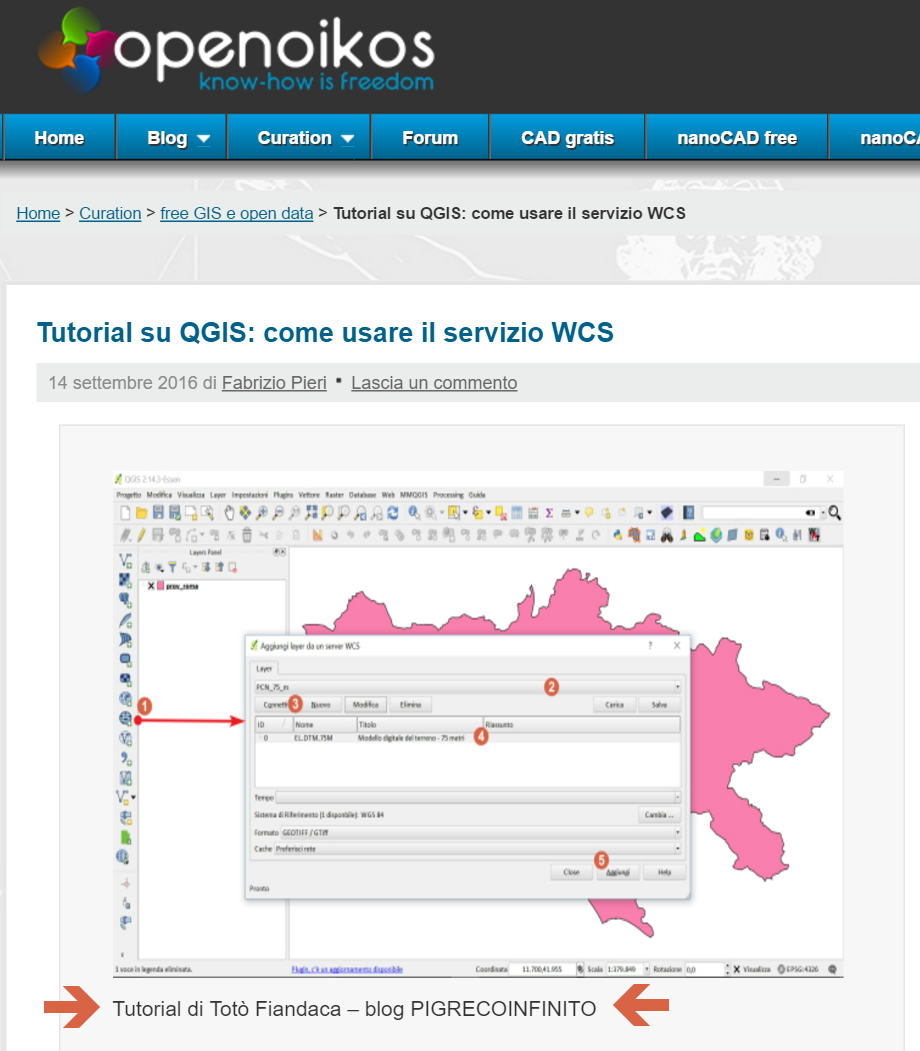The height and width of the screenshot is (1051, 920).
Task: Click the Open Project folder icon
Action: click(x=142, y=513)
